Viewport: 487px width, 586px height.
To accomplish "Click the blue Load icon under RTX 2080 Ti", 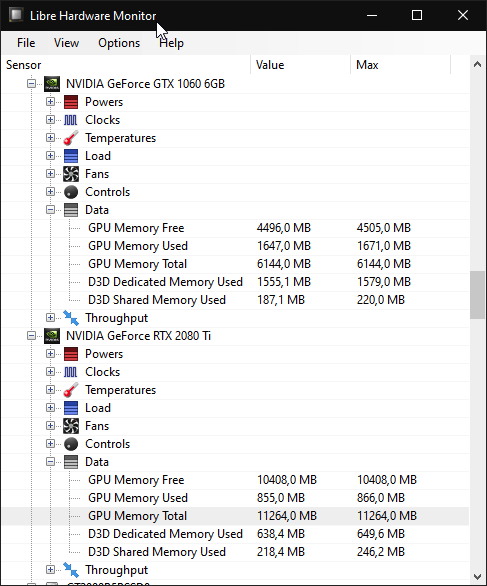I will [71, 408].
